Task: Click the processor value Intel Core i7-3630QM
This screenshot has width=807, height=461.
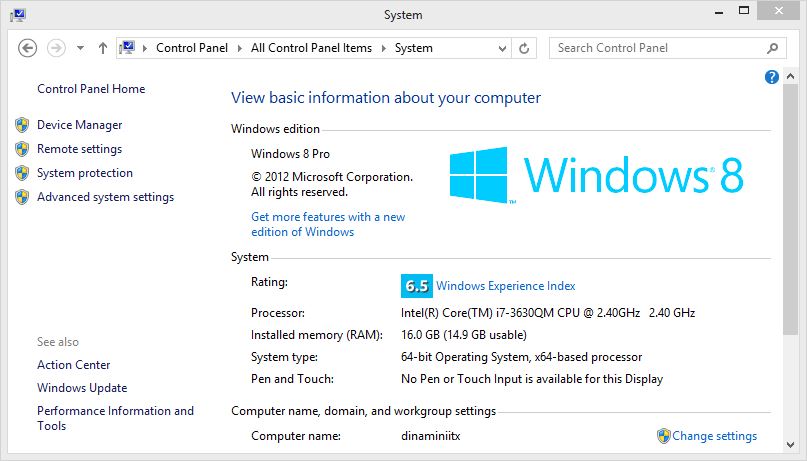Action: tap(548, 313)
